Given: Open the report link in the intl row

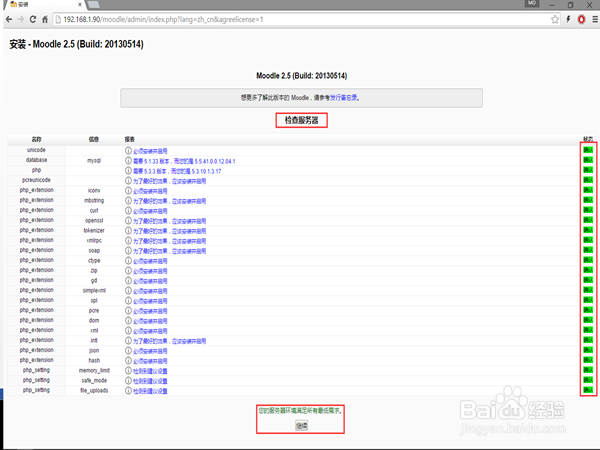Looking at the screenshot, I should [x=170, y=341].
